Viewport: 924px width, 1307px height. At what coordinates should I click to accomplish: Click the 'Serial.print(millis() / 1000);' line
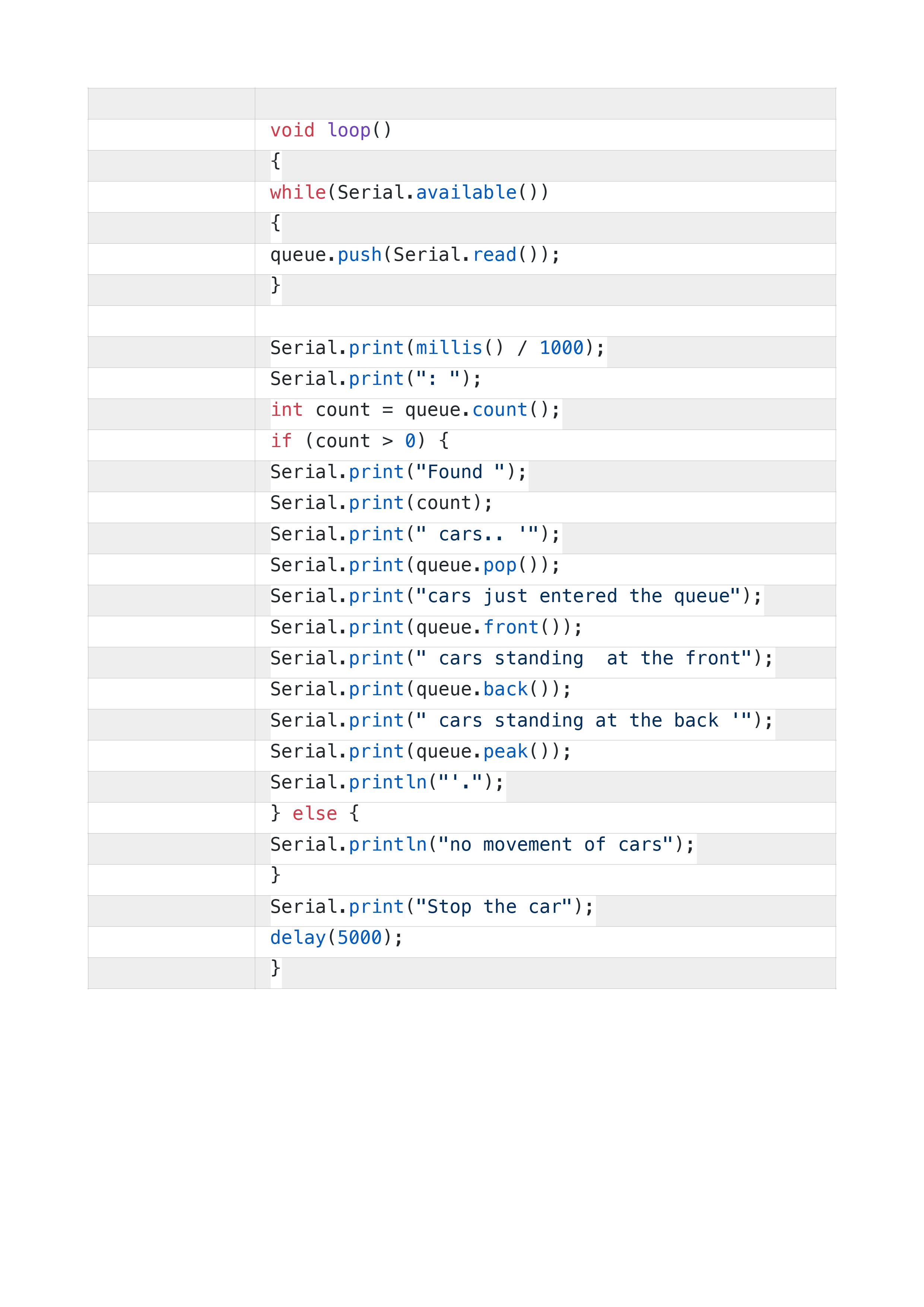(x=438, y=347)
